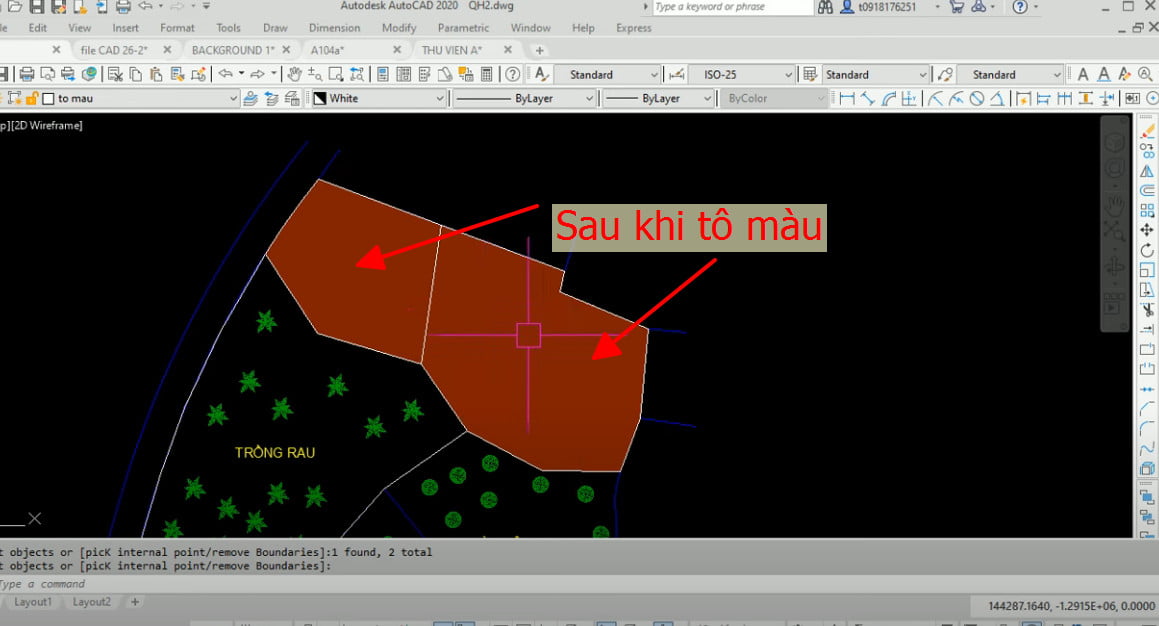Click the Find Text magnifier icon
This screenshot has width=1159, height=626.
[x=1145, y=74]
